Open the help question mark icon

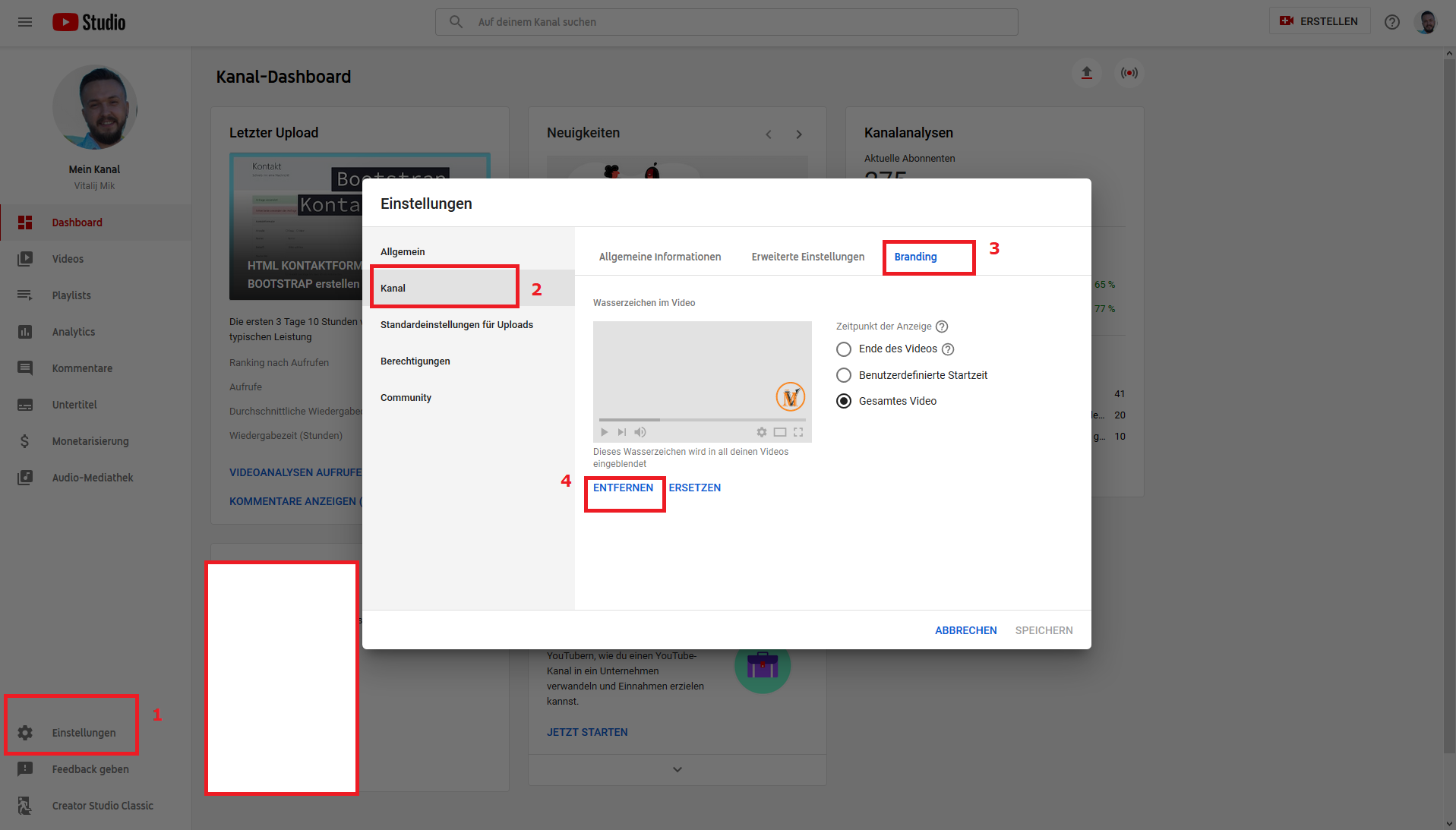1391,22
